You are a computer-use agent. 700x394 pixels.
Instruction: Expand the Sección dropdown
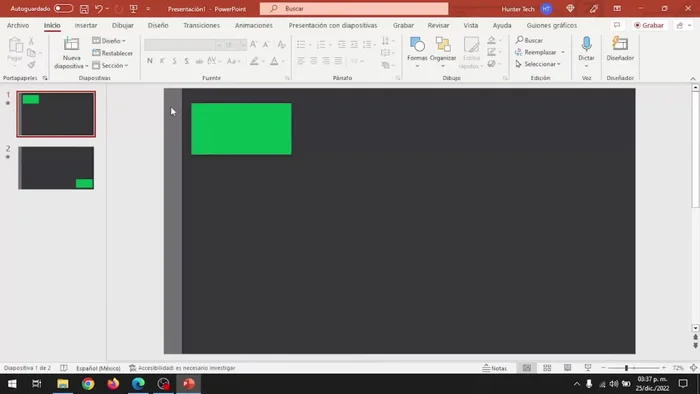pyautogui.click(x=110, y=66)
